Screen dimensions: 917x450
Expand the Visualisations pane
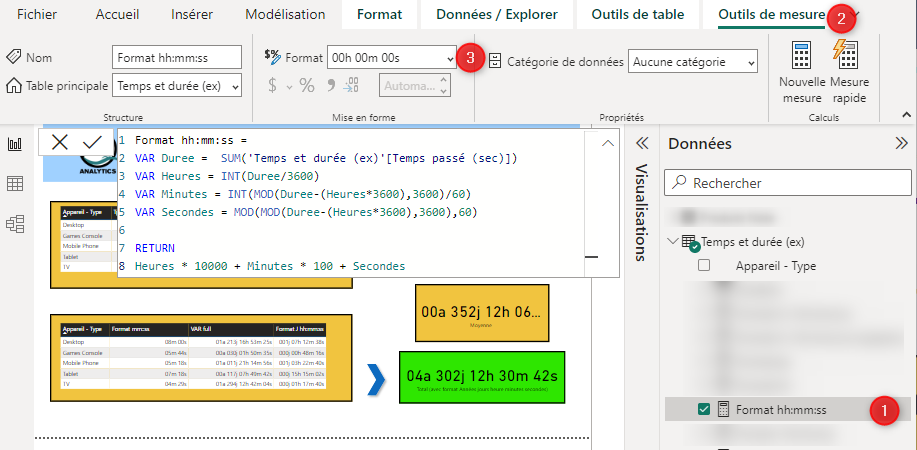642,143
